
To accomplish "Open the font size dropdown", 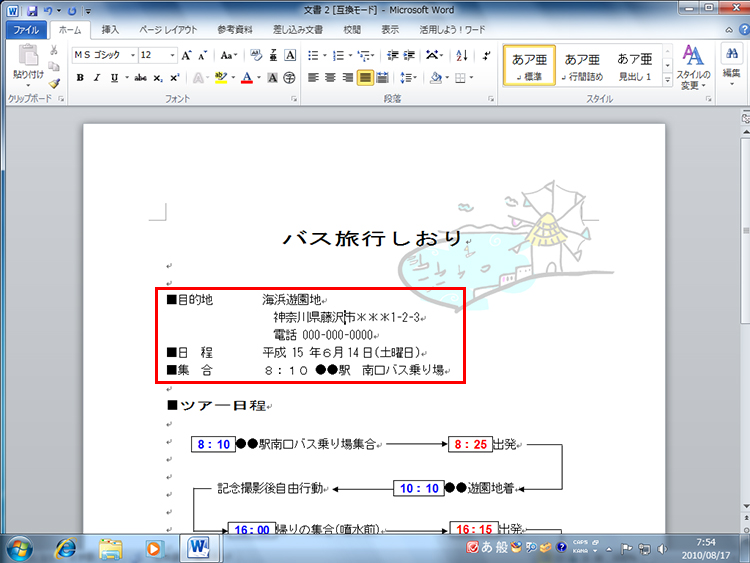I will (172, 55).
